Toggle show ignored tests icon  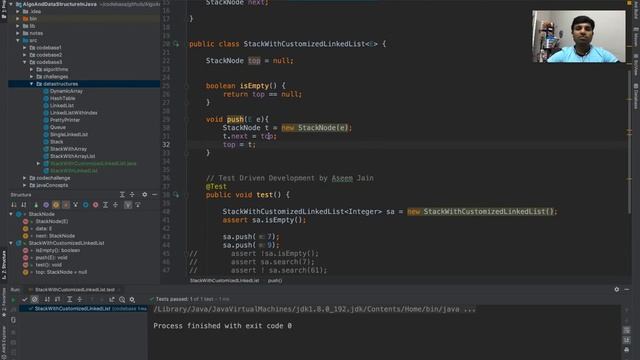tap(35, 300)
